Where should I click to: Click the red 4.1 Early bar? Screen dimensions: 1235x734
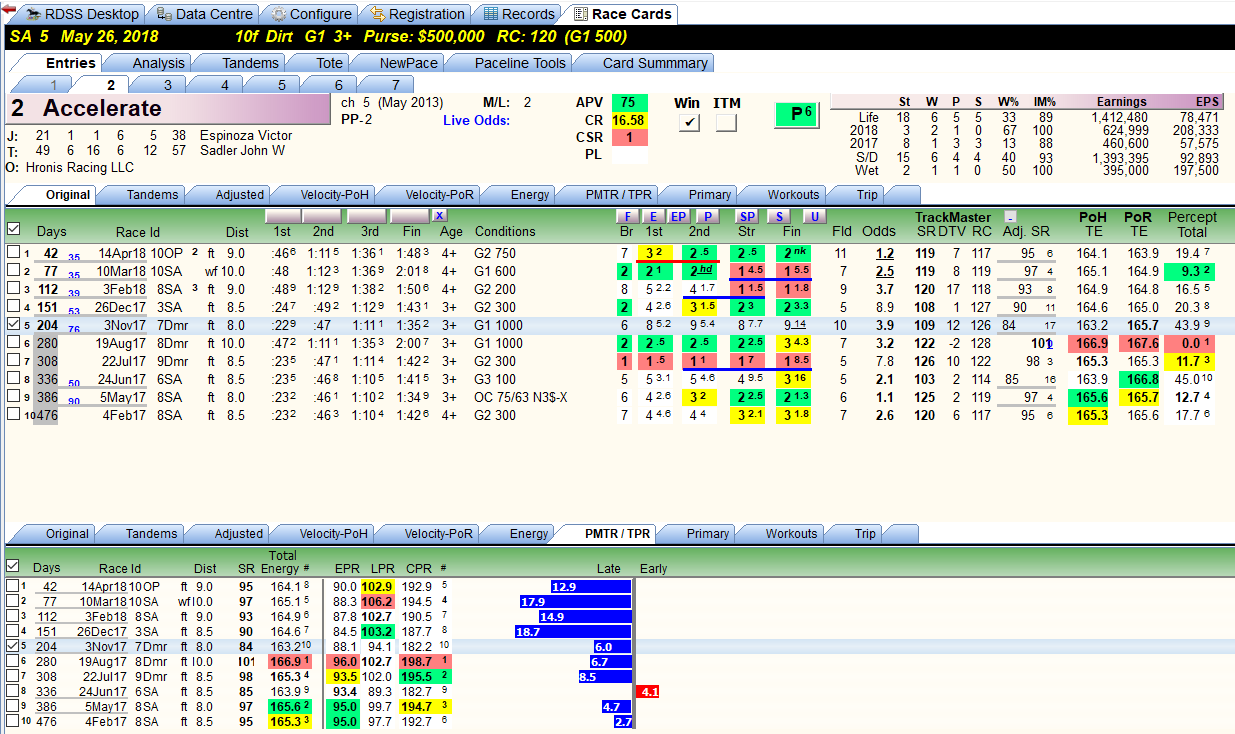coord(648,692)
